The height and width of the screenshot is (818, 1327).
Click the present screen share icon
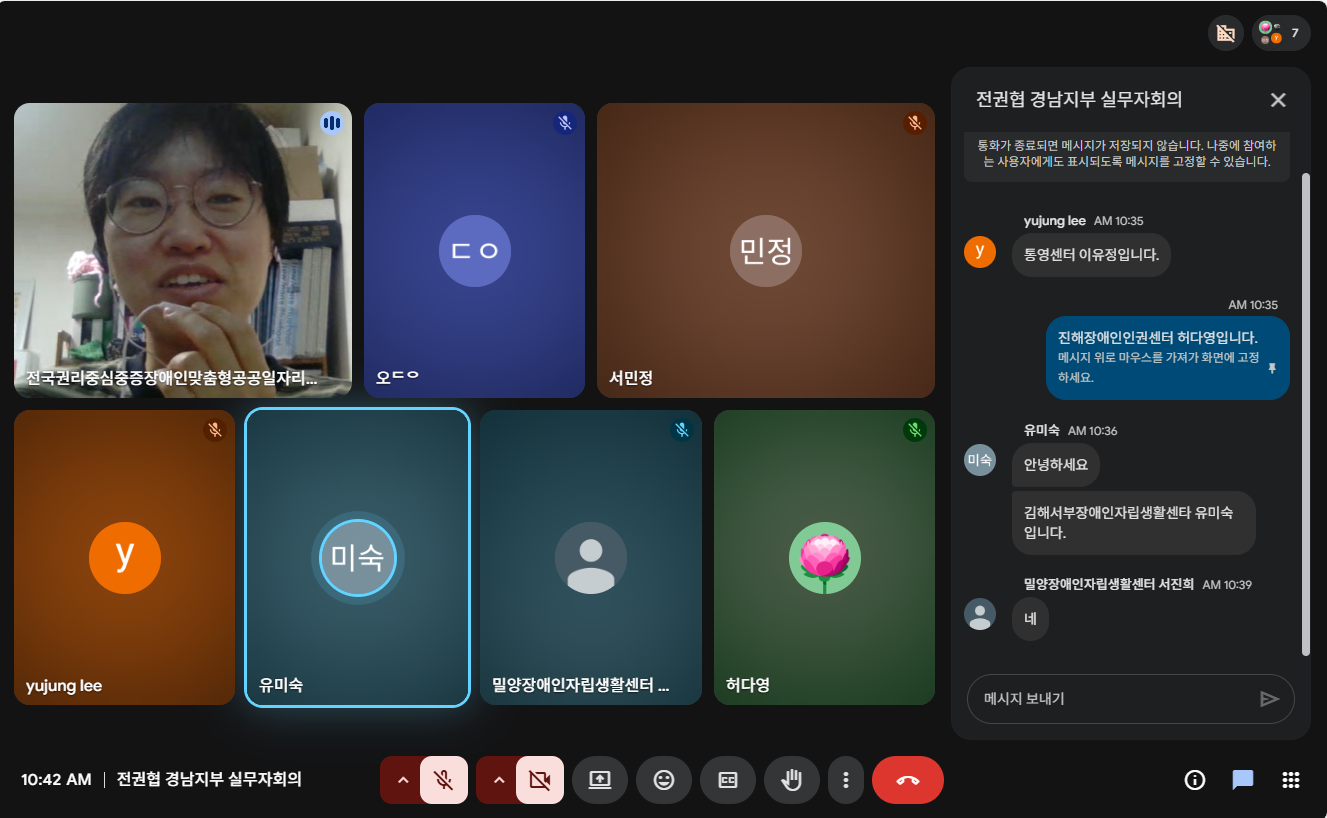(x=600, y=780)
